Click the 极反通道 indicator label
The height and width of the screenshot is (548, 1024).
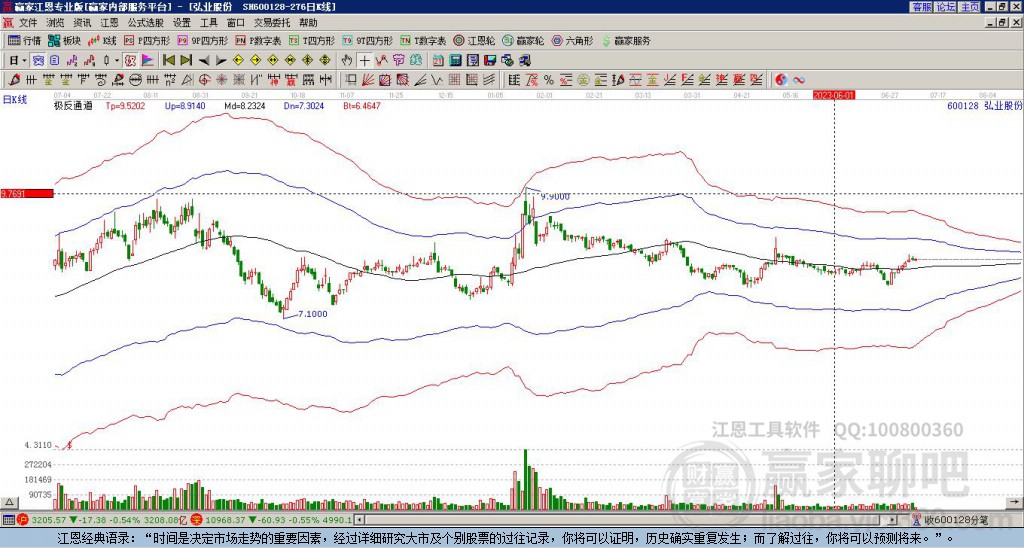[x=72, y=105]
